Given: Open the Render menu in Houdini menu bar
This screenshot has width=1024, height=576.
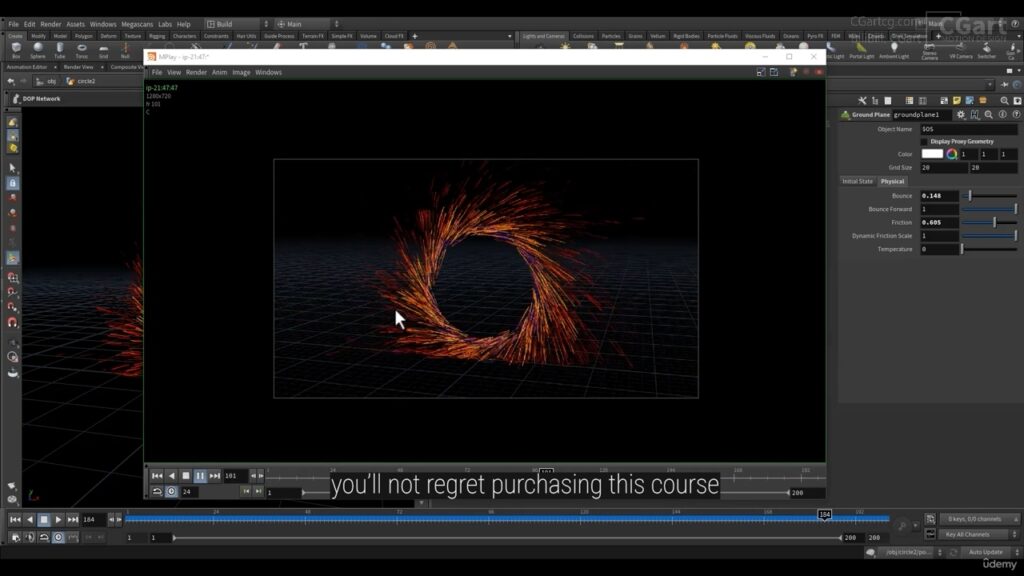Looking at the screenshot, I should pyautogui.click(x=50, y=24).
